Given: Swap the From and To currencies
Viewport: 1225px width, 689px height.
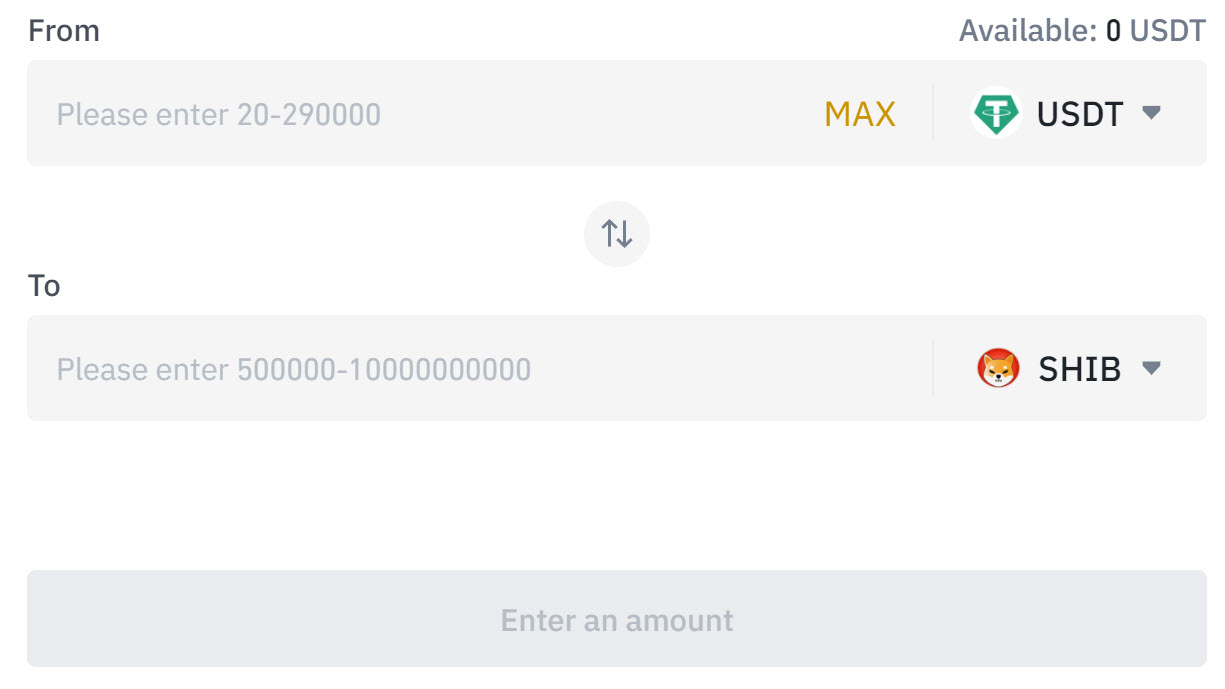Looking at the screenshot, I should click(617, 234).
